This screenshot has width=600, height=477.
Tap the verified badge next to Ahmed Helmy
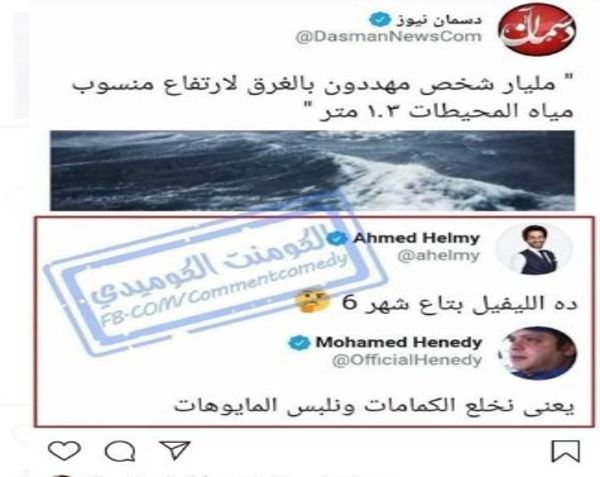(337, 239)
